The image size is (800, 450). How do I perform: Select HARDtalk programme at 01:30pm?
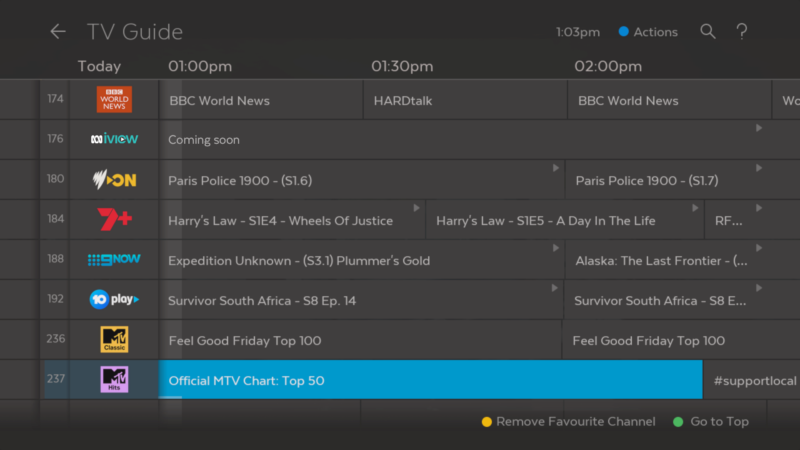coord(465,100)
